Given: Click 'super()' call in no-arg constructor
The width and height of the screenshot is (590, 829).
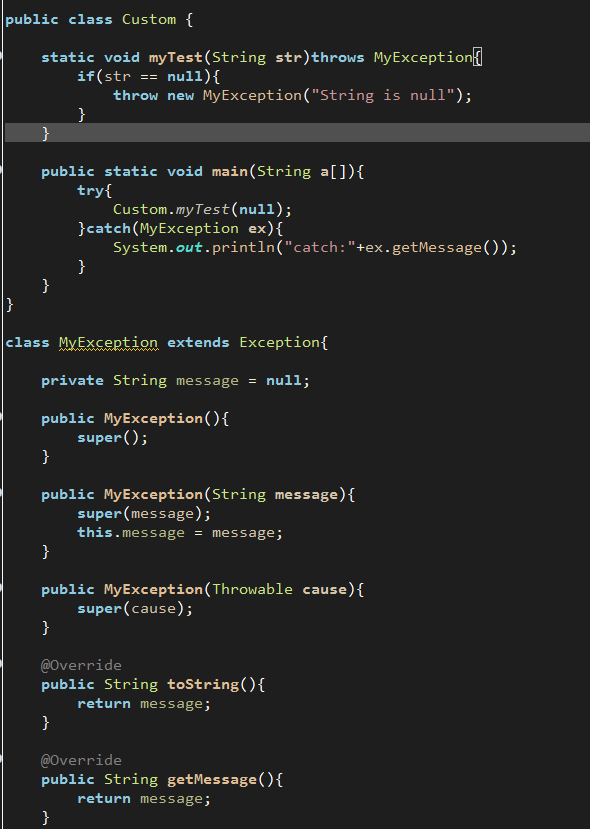Looking at the screenshot, I should (108, 438).
